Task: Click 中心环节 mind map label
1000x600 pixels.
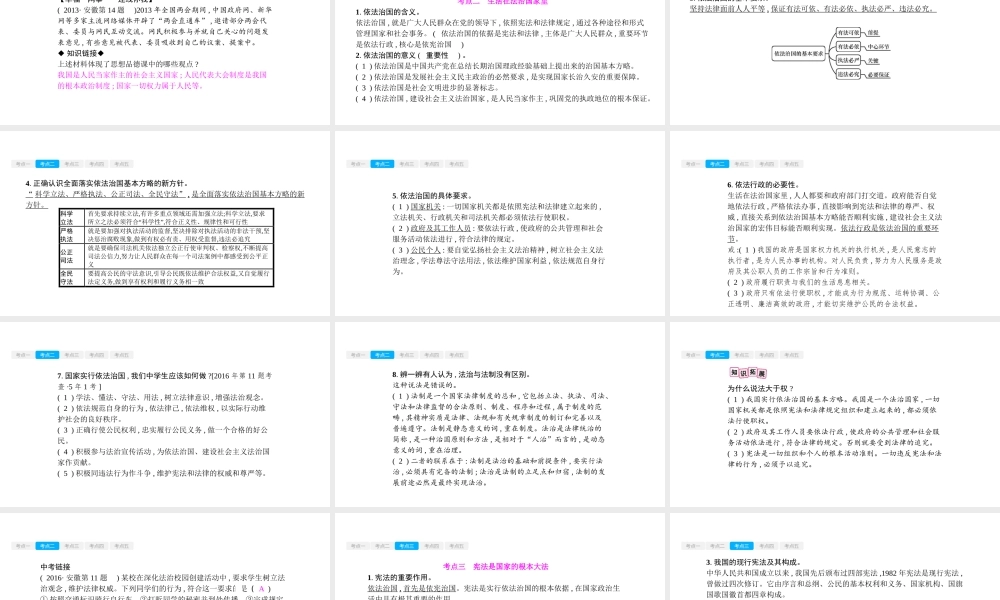Action: 878,47
